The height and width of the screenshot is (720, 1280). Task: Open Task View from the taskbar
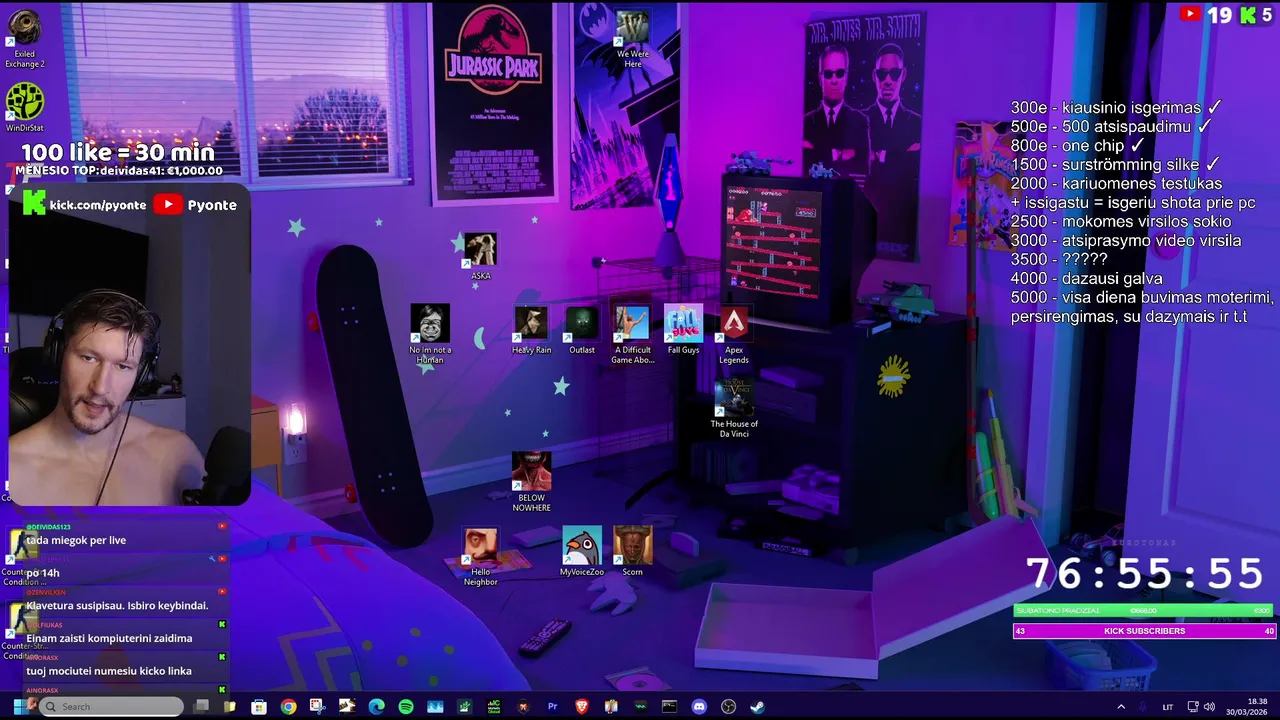[201, 707]
